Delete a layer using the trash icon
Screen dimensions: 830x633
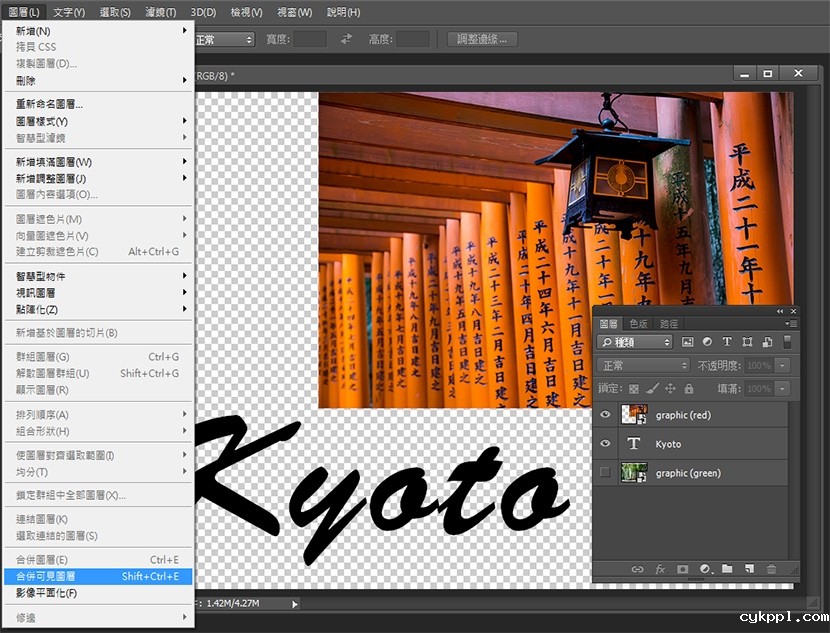[x=772, y=568]
